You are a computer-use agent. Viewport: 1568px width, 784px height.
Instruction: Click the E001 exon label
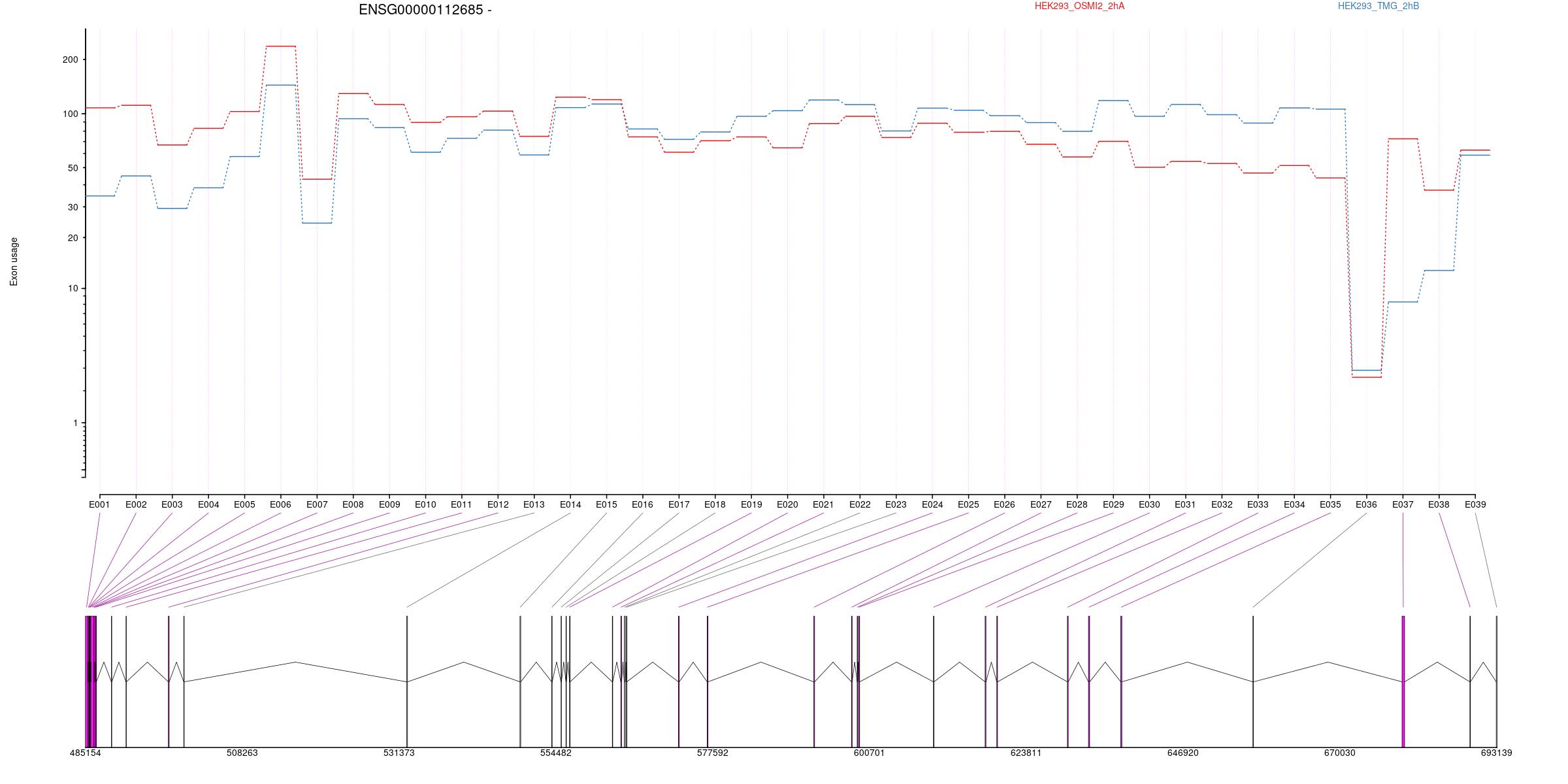point(99,504)
